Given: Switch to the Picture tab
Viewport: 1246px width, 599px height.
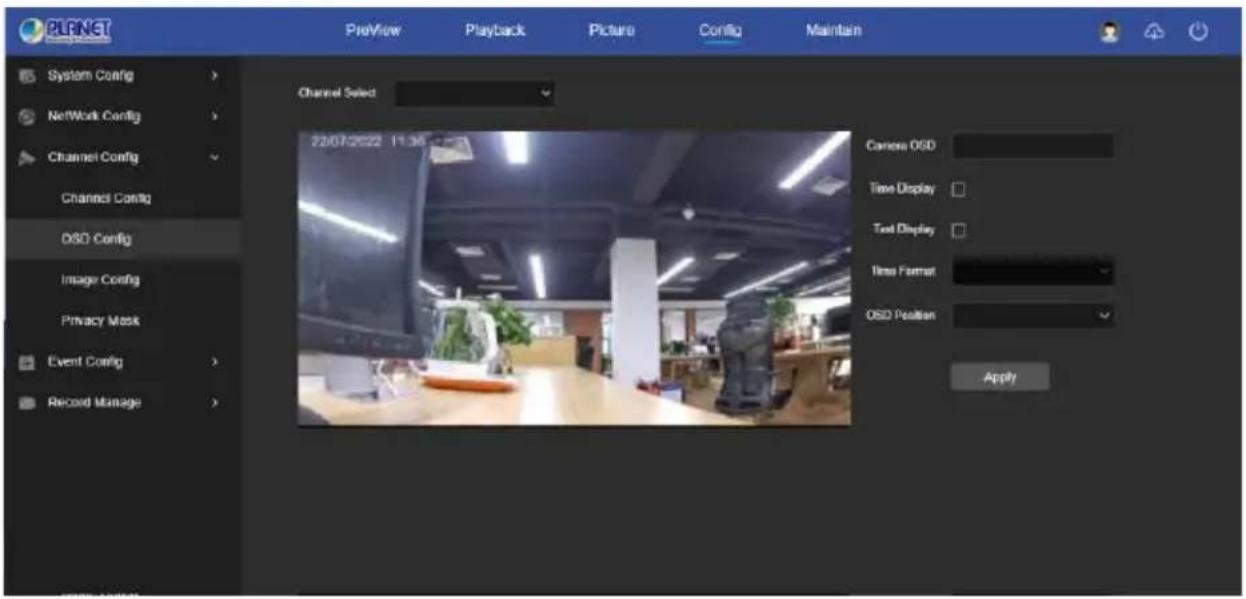Looking at the screenshot, I should click(611, 31).
